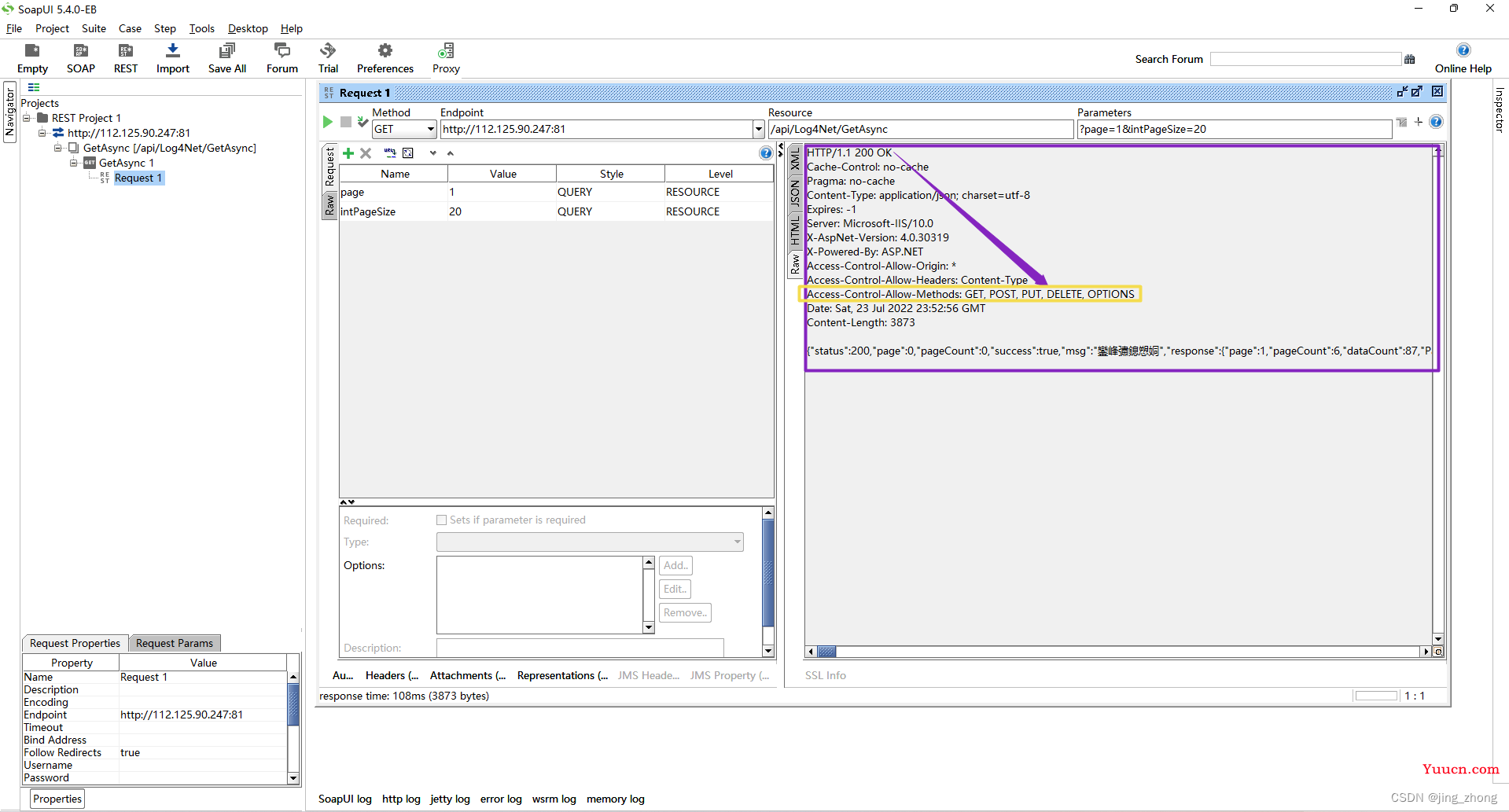Screen dimensions: 1509x812
Task: Click the help icon next to Parameters field
Action: [1436, 122]
